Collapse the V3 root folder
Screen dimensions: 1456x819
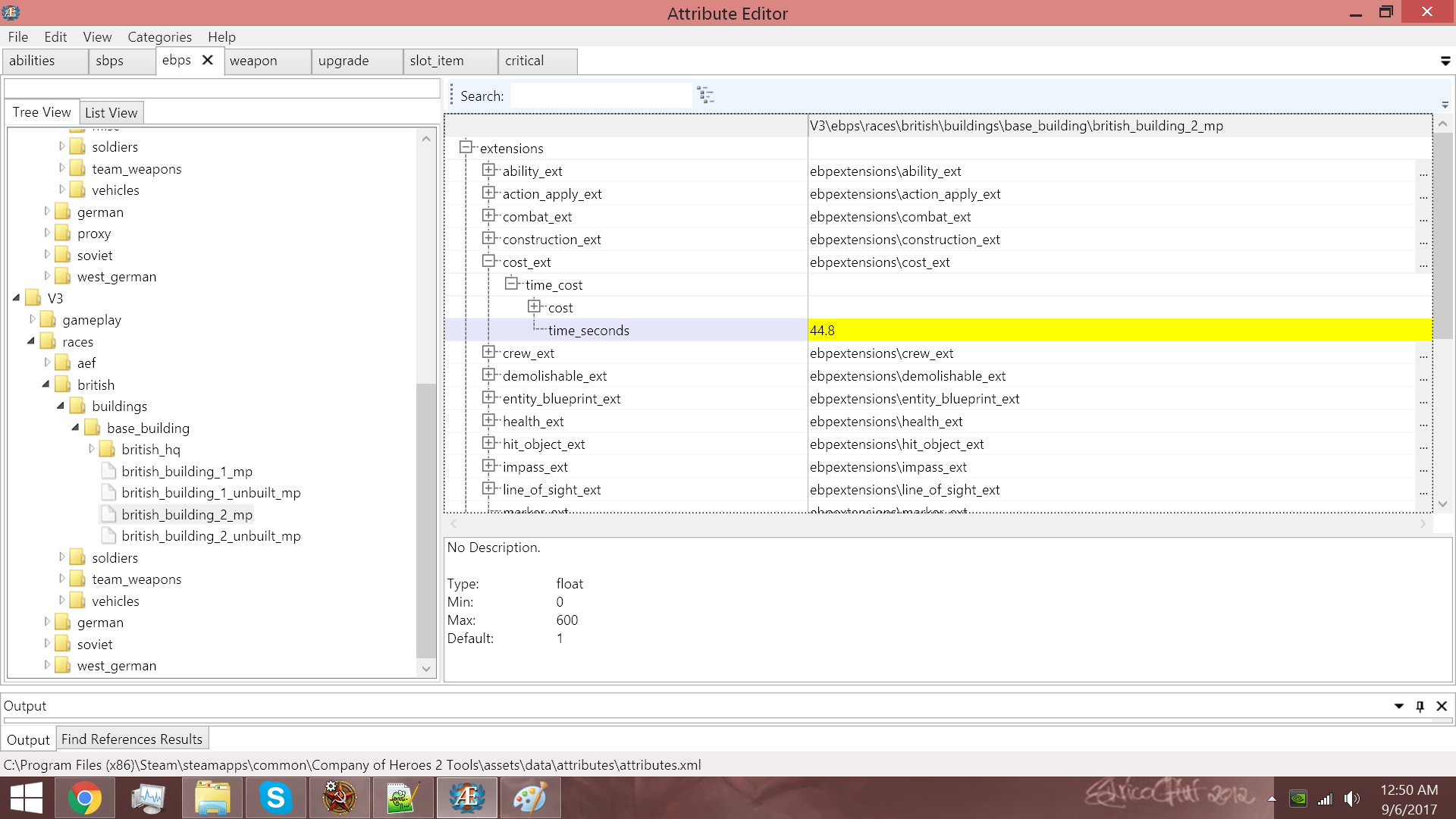click(x=17, y=298)
